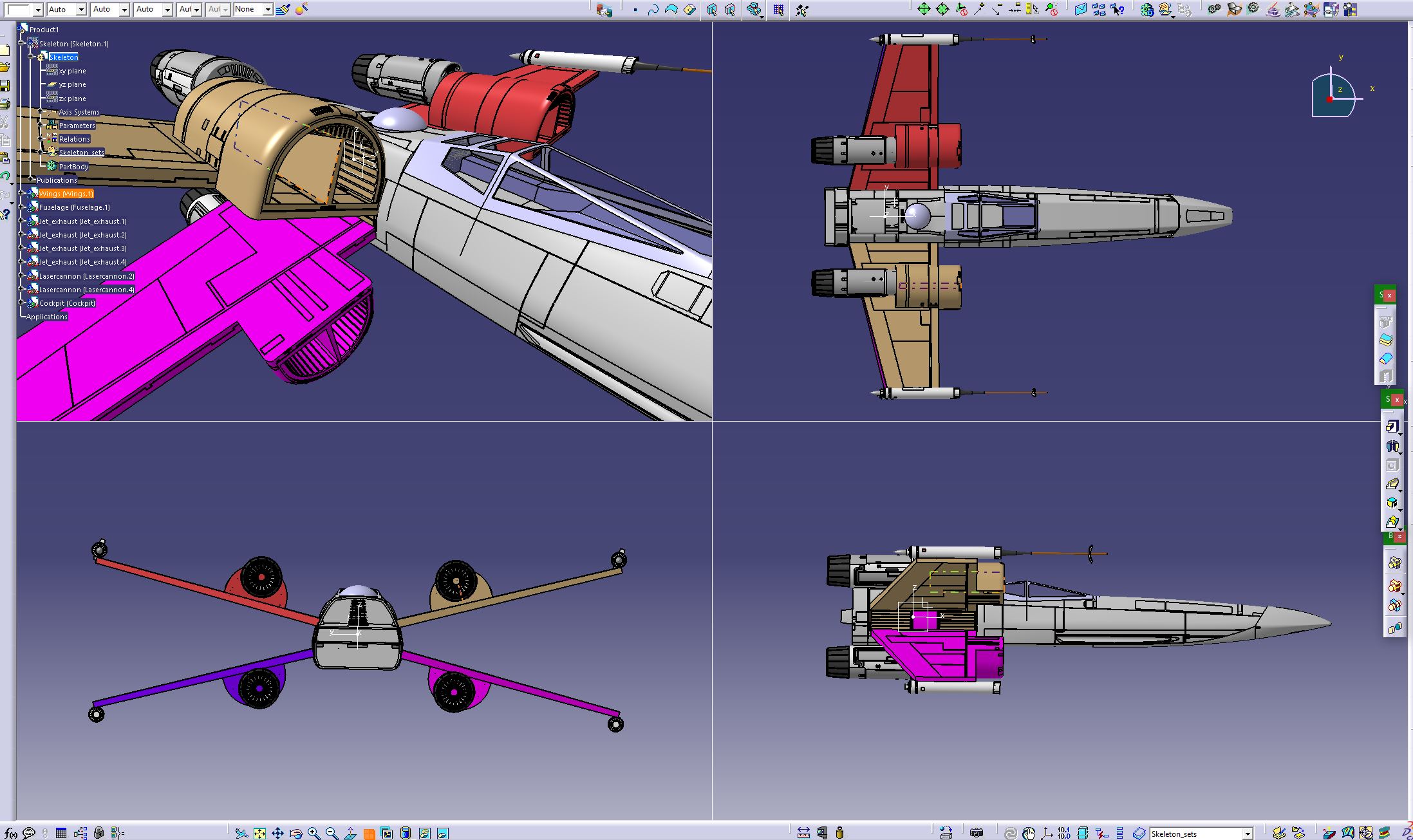Click the Design Table icon
This screenshot has width=1413, height=840.
click(x=61, y=833)
